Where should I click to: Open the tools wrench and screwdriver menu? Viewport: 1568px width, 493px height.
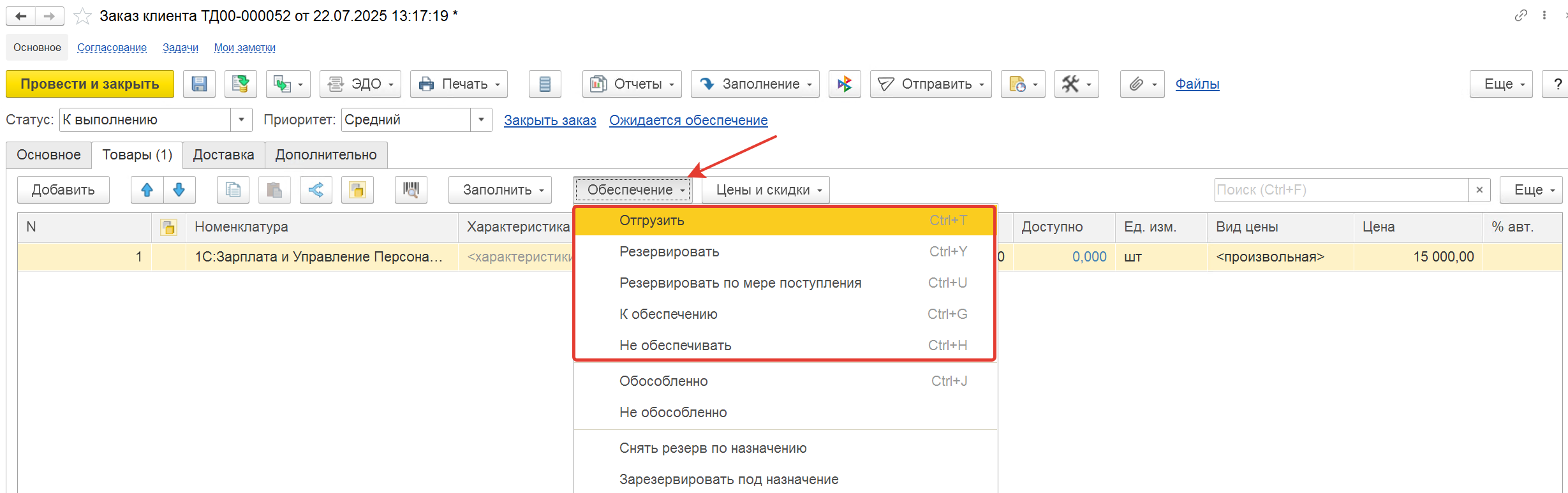click(x=1077, y=84)
